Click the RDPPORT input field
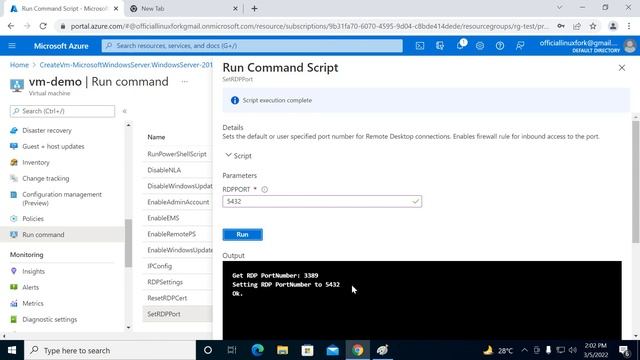This screenshot has width=640, height=360. (322, 201)
